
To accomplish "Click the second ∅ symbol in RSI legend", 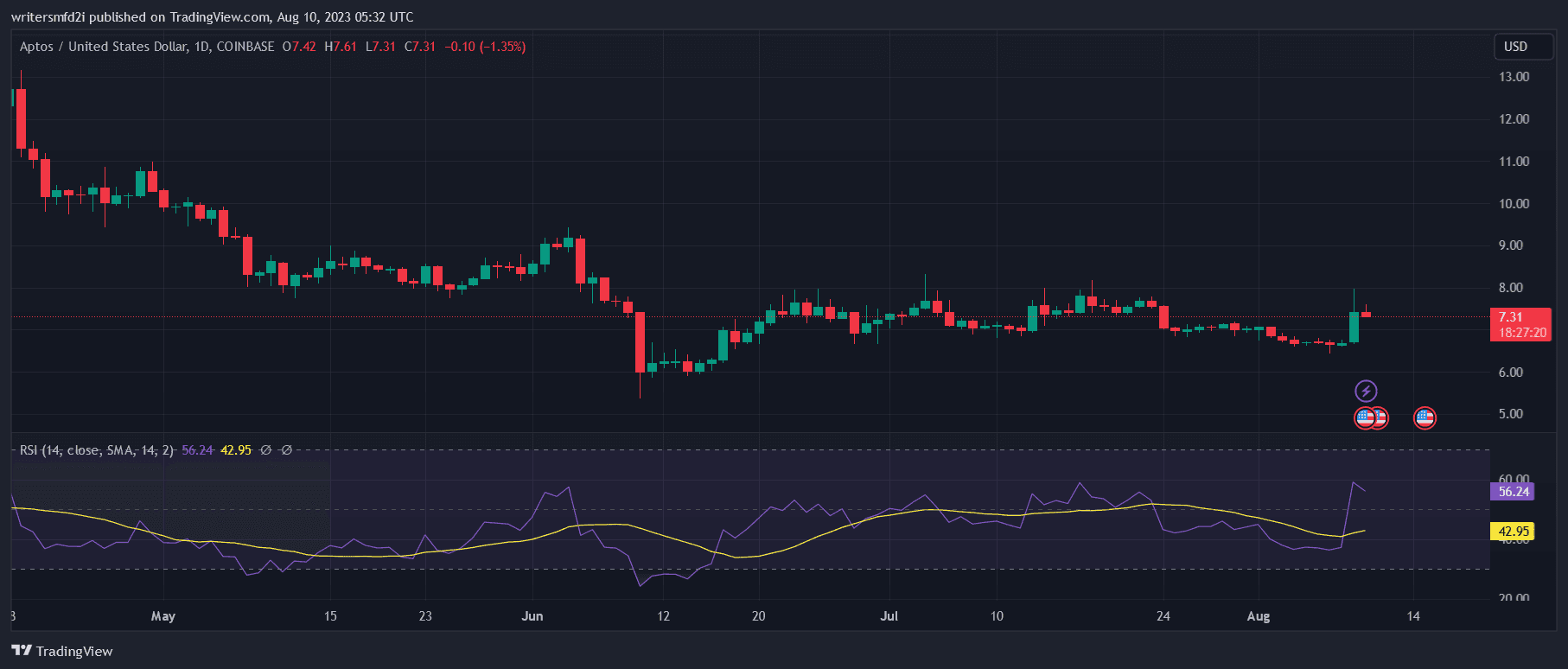I will click(287, 450).
